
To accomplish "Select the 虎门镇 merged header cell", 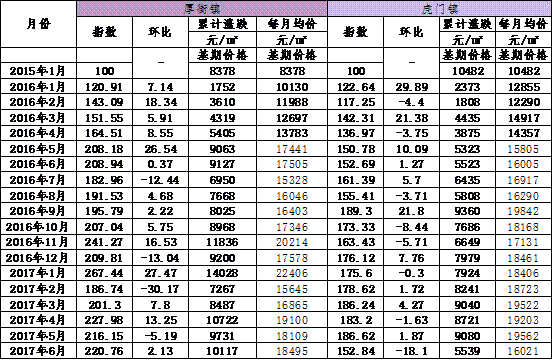I will click(x=440, y=8).
